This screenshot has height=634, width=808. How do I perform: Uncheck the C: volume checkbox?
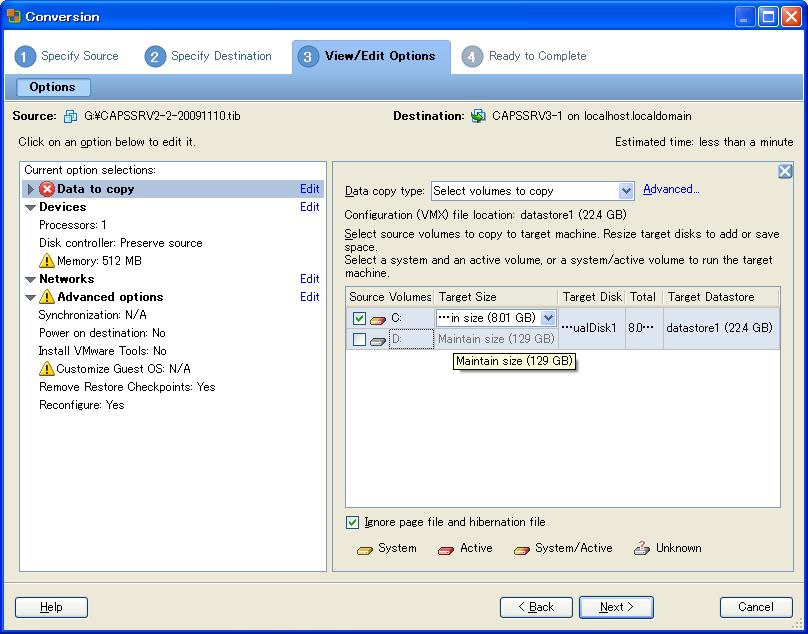pyautogui.click(x=359, y=319)
